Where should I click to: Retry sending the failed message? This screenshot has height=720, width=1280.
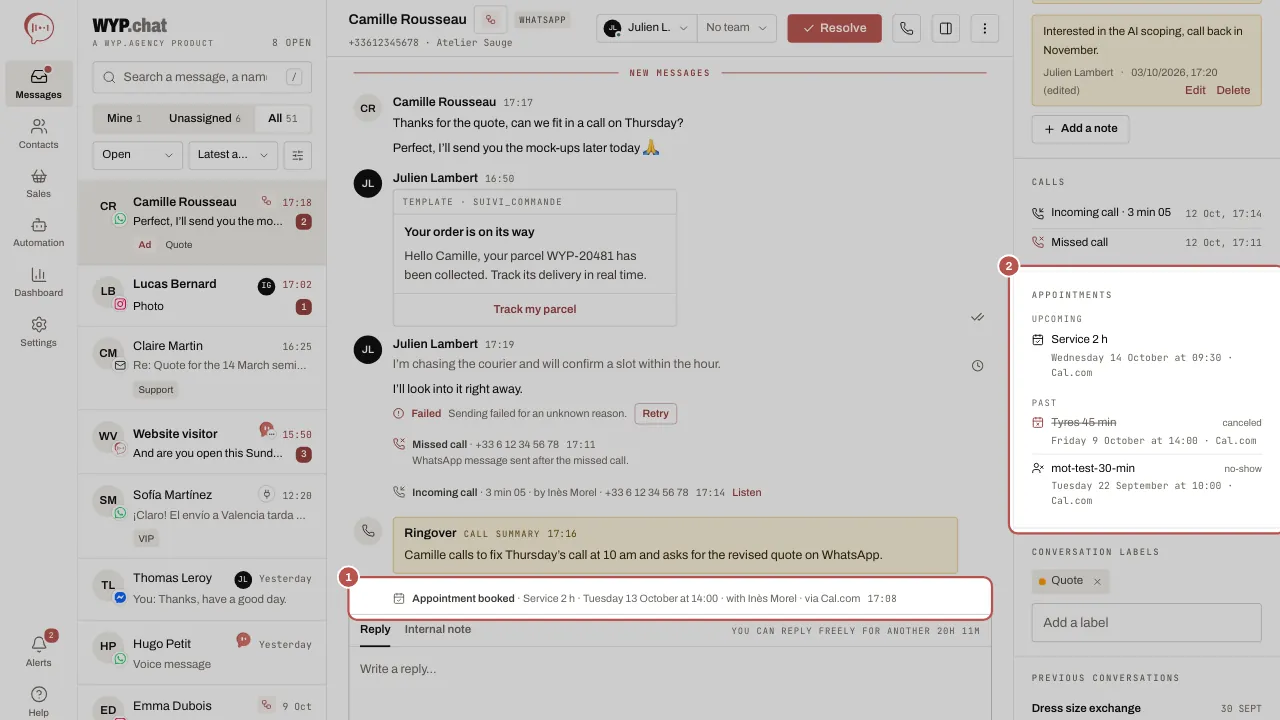pos(655,414)
